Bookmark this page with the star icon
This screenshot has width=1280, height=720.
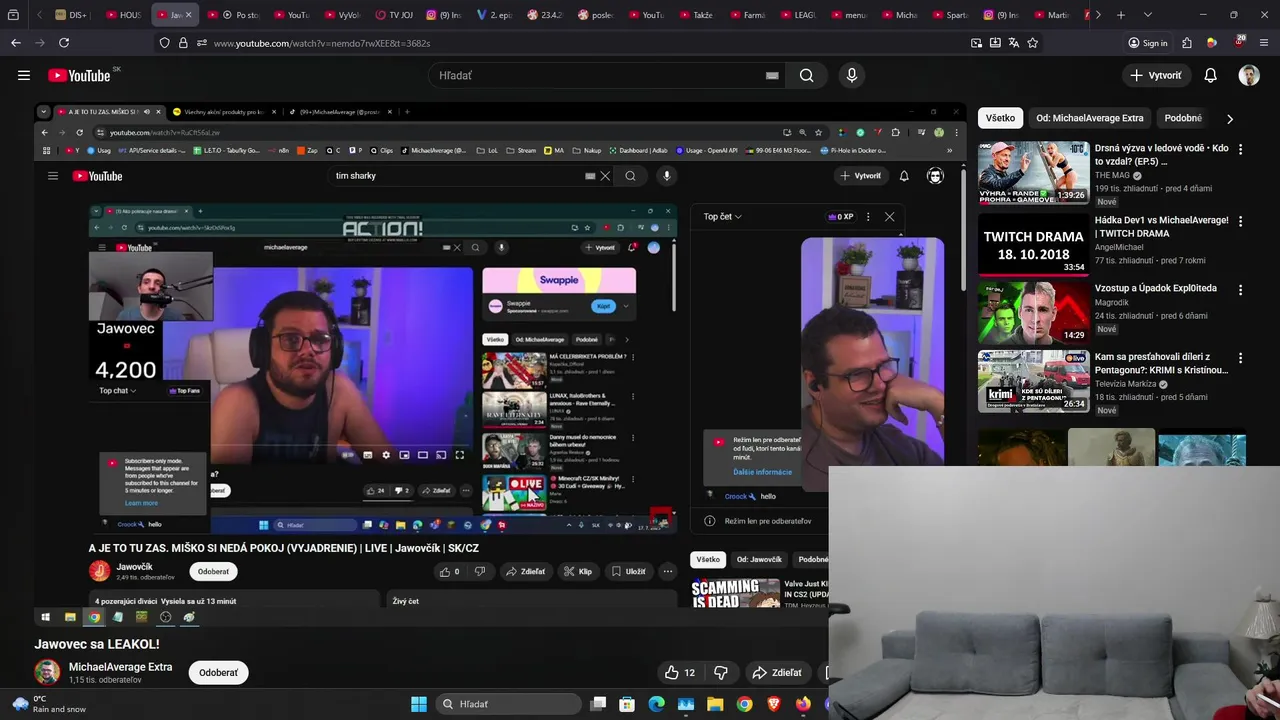click(x=1033, y=43)
